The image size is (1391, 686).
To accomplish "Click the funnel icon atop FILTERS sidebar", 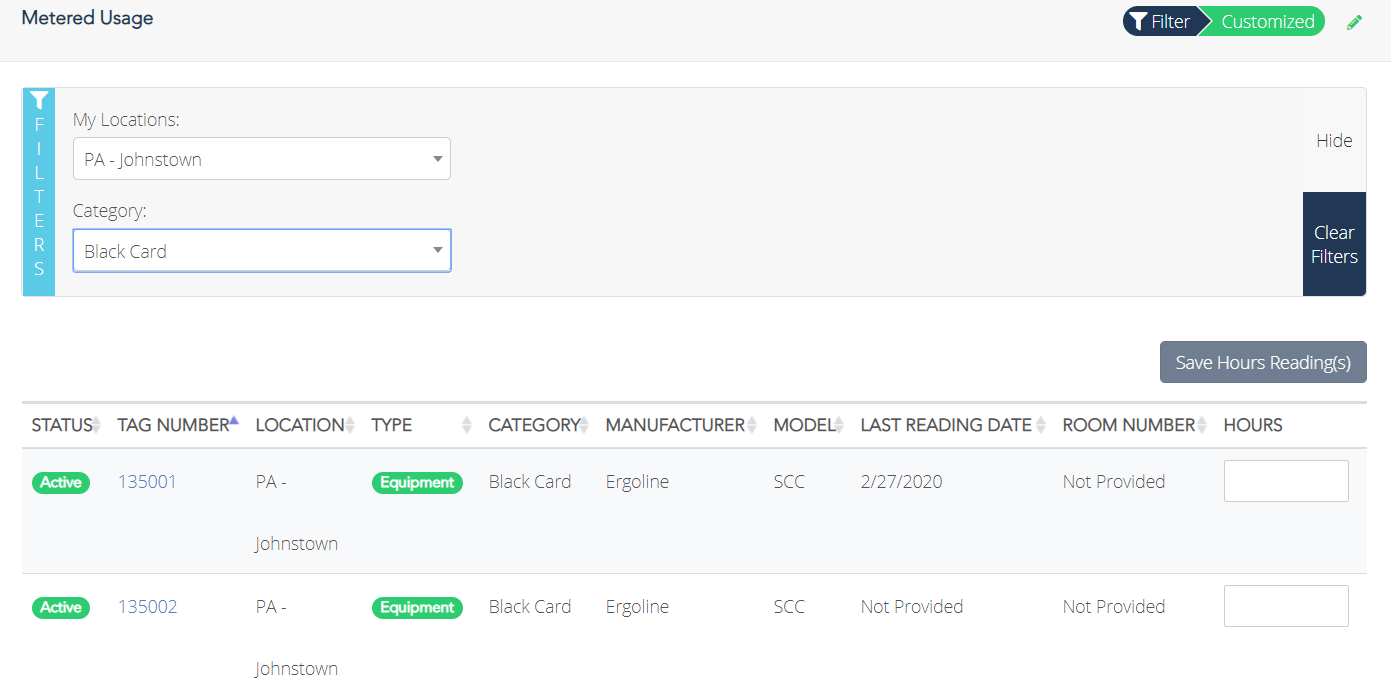I will (39, 100).
